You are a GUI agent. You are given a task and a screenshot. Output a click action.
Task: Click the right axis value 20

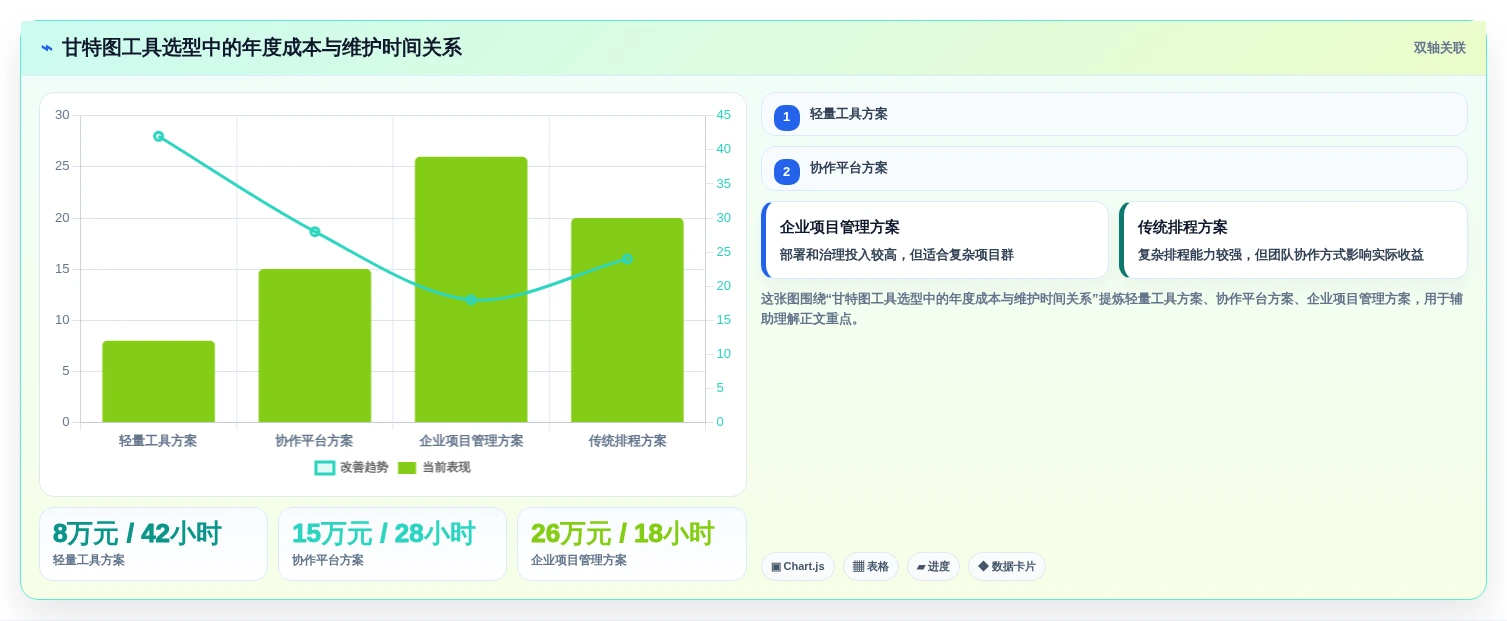click(x=724, y=286)
